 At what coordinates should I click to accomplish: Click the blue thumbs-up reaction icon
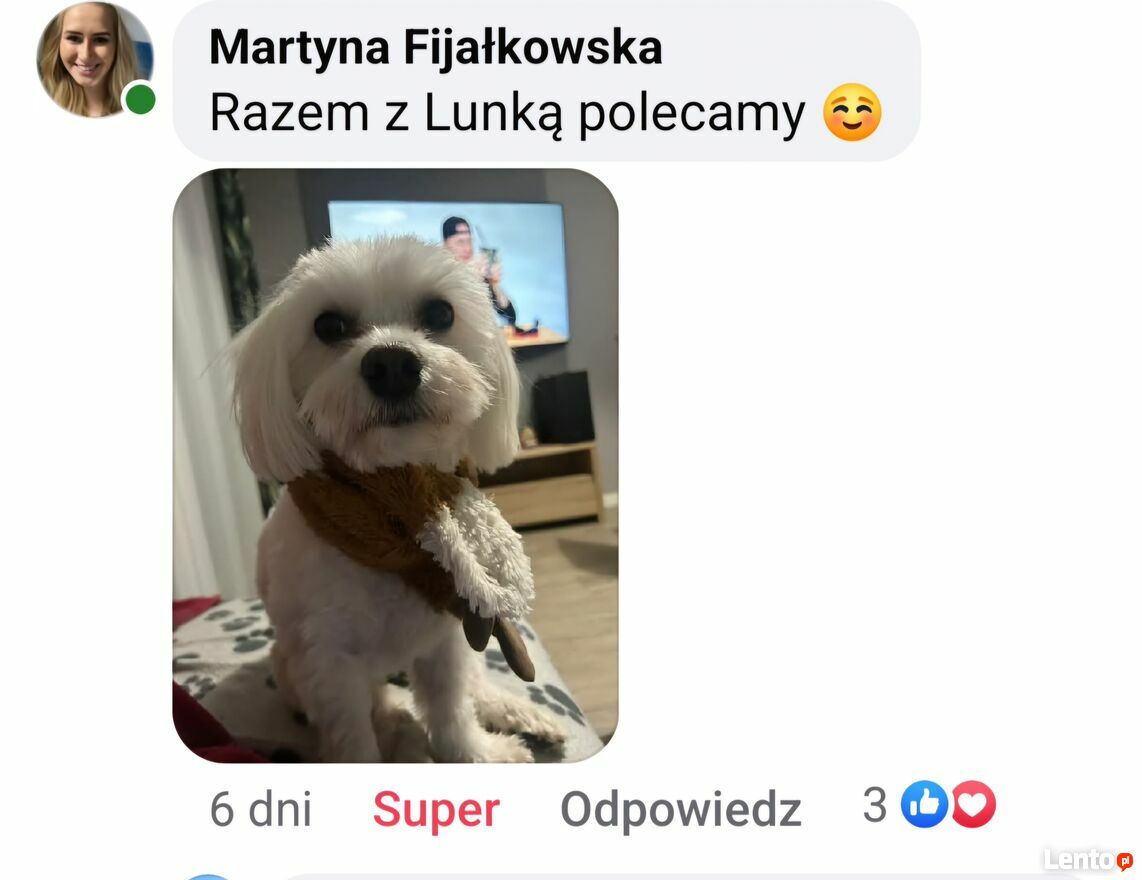pyautogui.click(x=924, y=804)
